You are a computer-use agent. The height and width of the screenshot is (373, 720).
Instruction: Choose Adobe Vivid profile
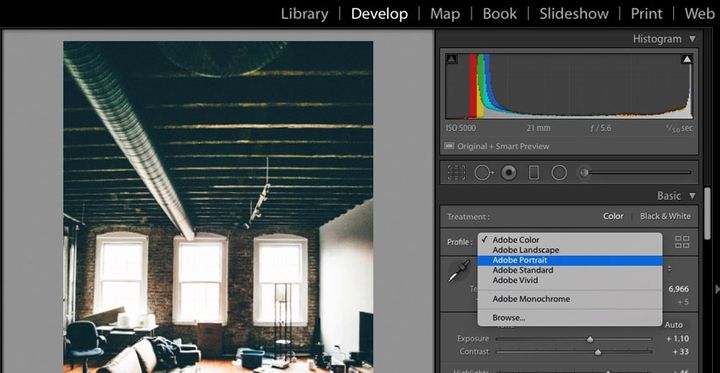tap(570, 280)
